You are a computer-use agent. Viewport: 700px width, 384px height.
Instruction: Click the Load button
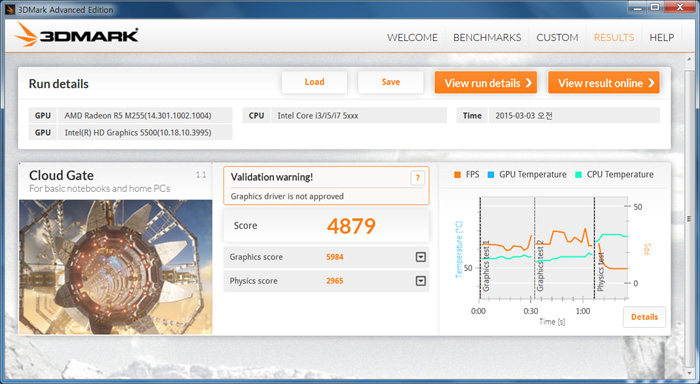pyautogui.click(x=314, y=82)
